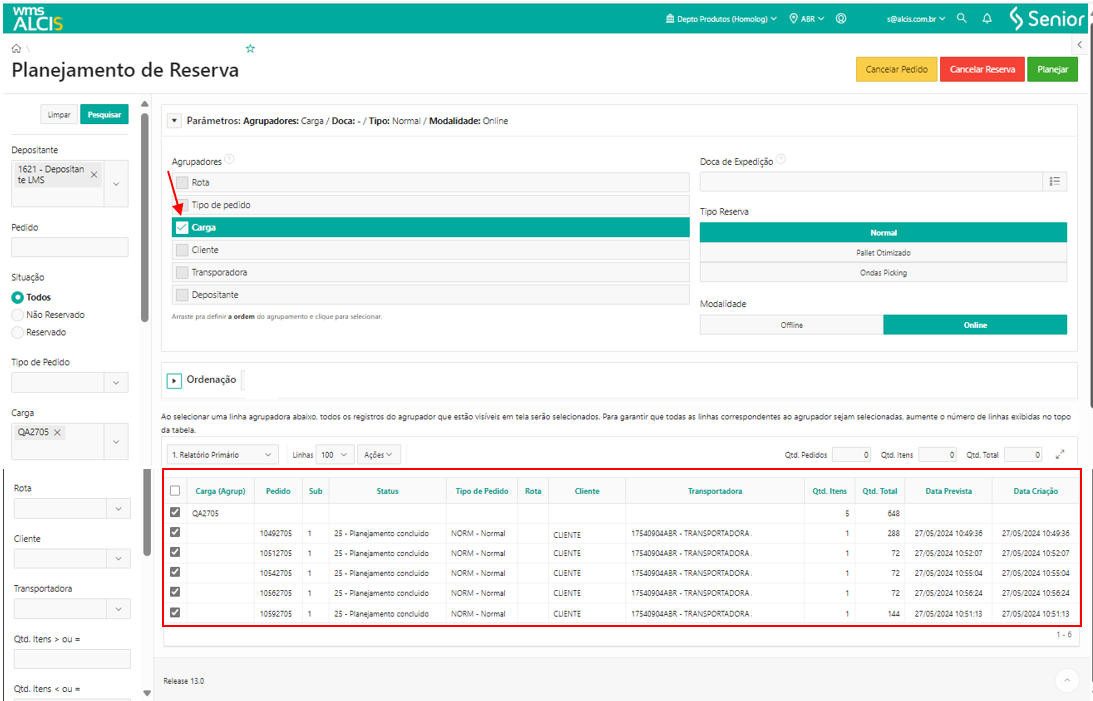Switch Modalidade to Offline
1093x701 pixels.
(x=791, y=325)
